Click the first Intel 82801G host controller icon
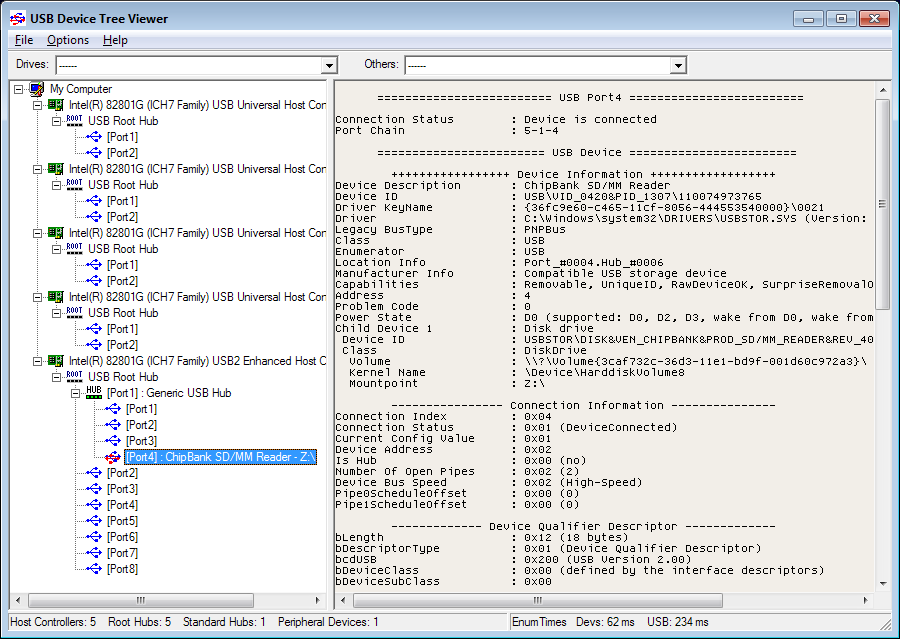 (x=55, y=103)
